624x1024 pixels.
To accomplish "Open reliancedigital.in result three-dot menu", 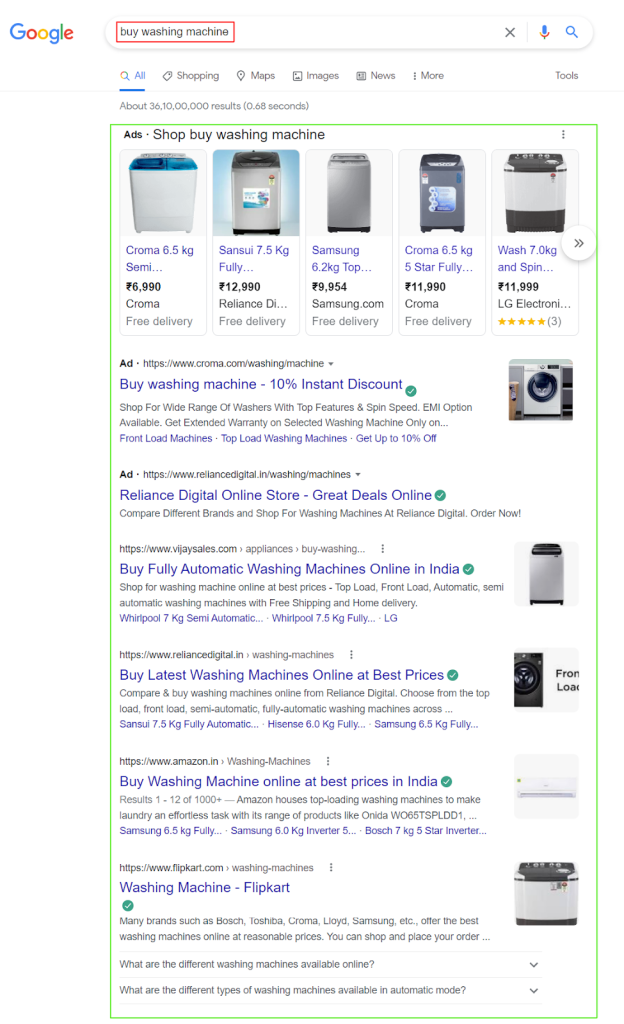I will click(351, 654).
